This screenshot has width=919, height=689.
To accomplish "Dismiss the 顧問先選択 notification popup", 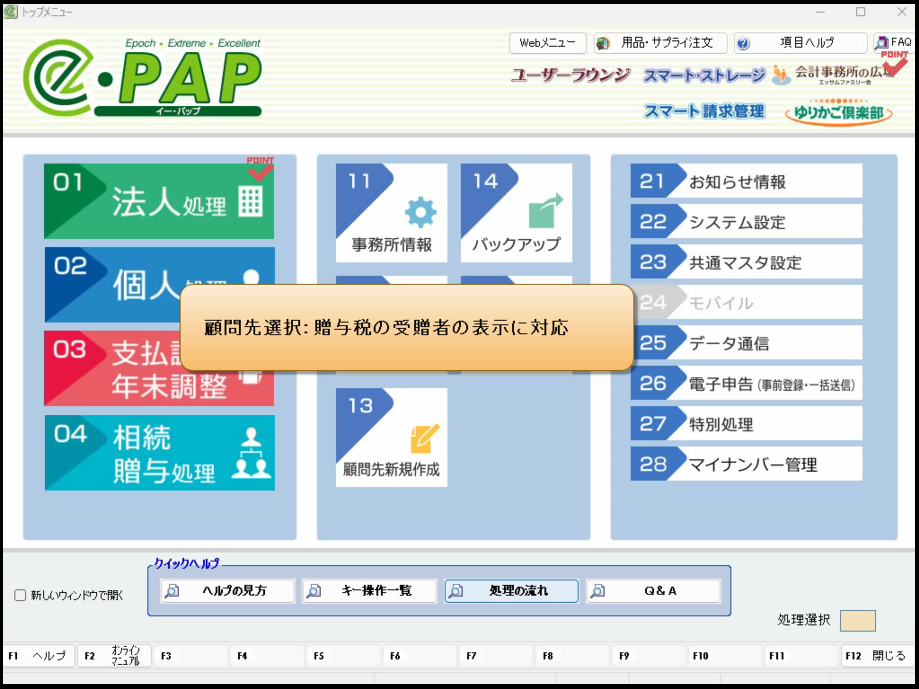I will click(407, 328).
